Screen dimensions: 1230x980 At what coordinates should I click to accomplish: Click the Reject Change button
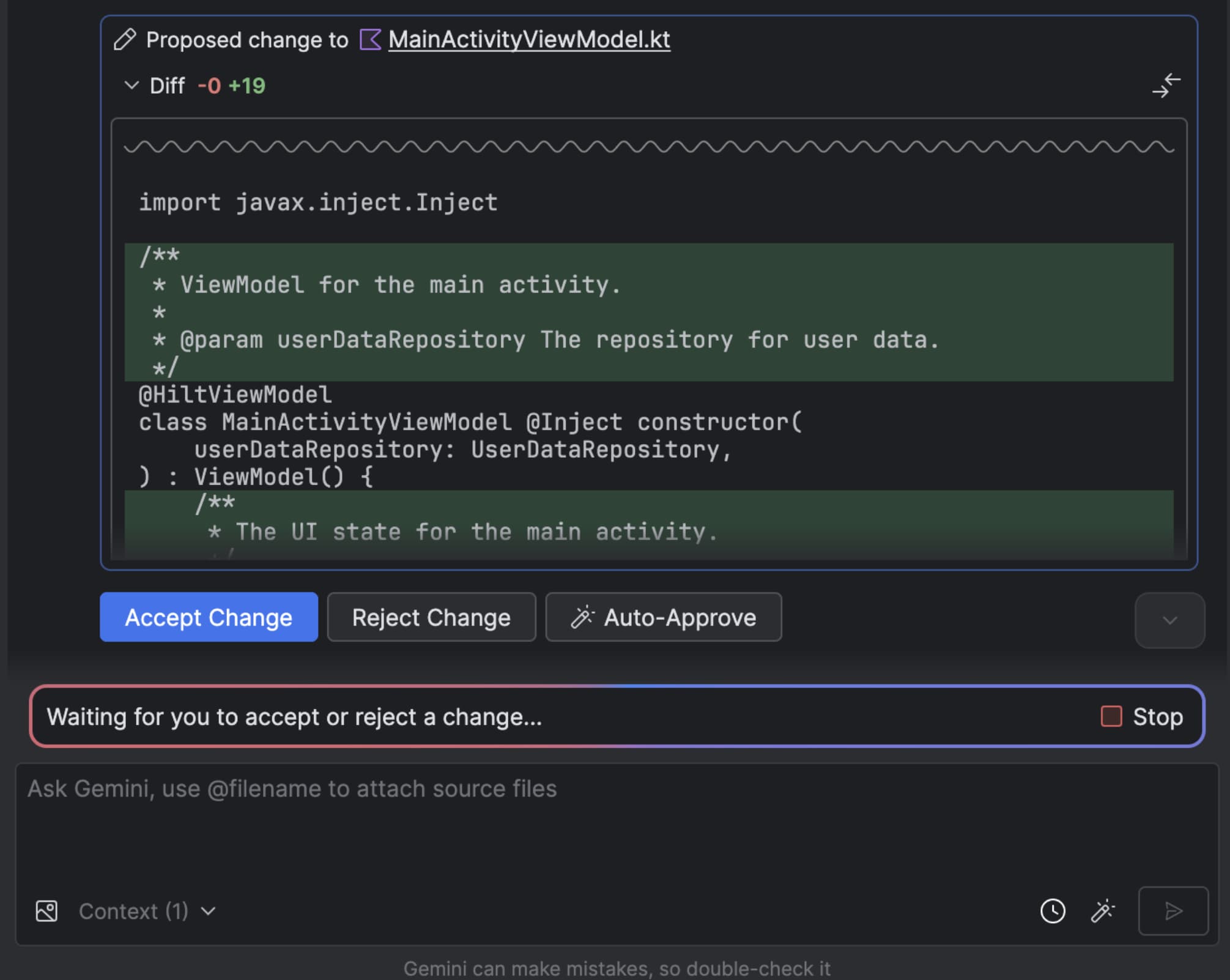click(x=431, y=617)
